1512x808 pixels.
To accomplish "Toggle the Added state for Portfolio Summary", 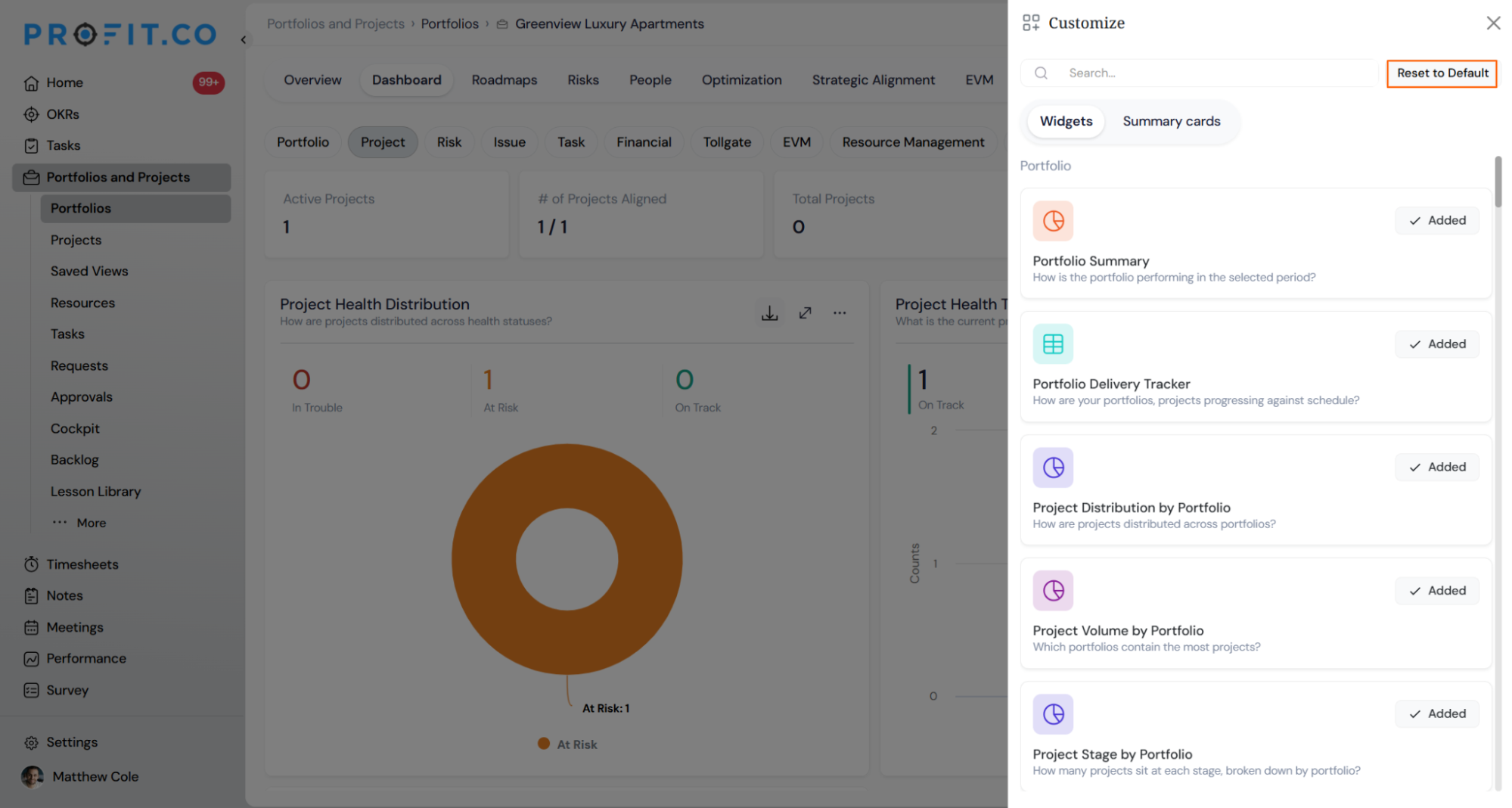I will coord(1437,220).
